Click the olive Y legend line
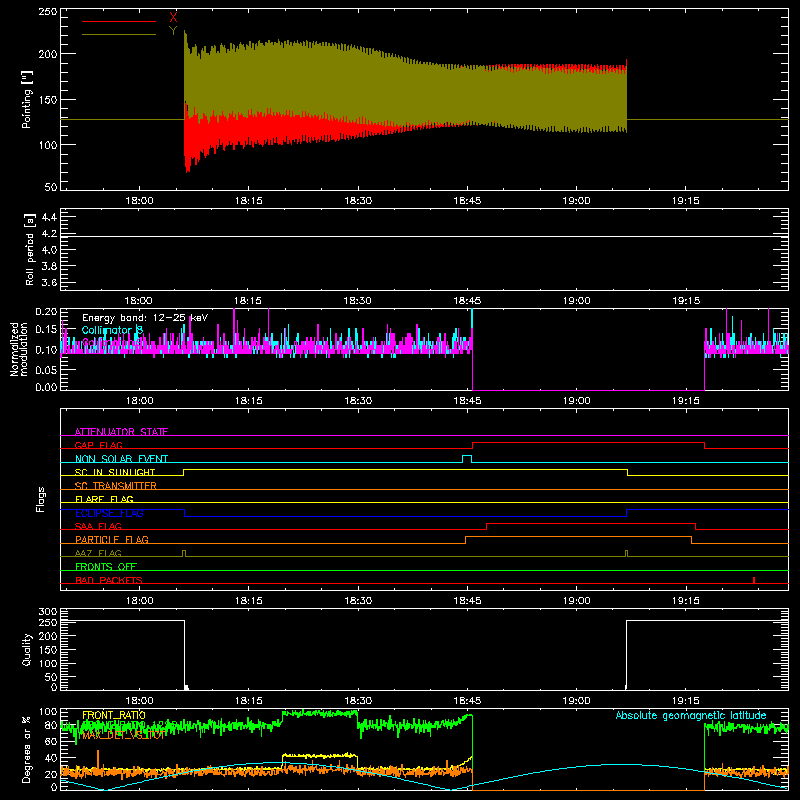800x800 pixels. point(118,35)
